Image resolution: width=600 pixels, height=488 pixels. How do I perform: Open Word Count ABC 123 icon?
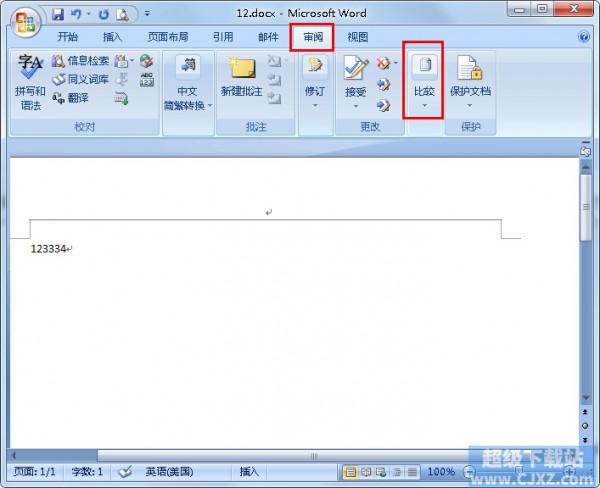[147, 80]
